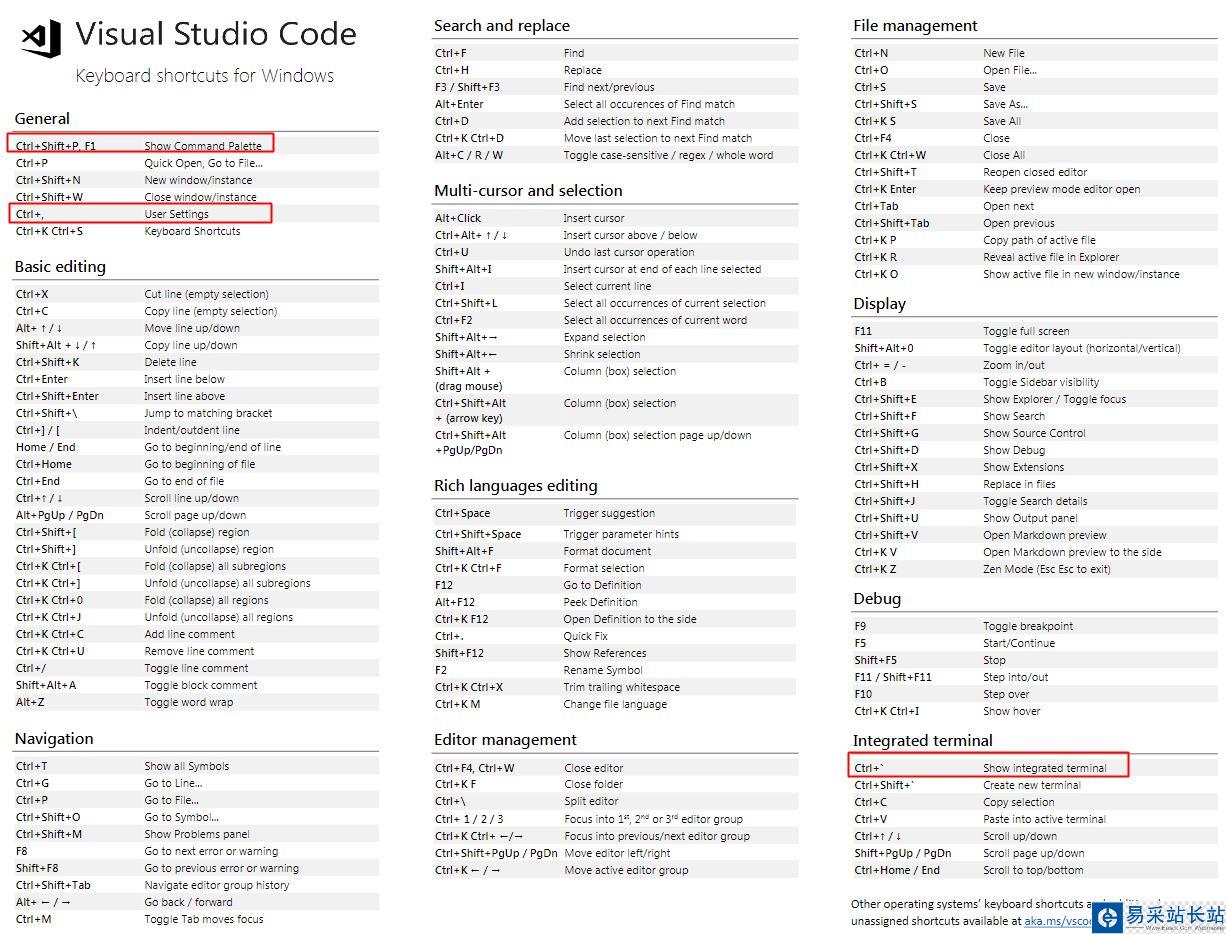The image size is (1226, 934).
Task: Click 'Jump to matching bracket' entry
Action: coord(208,413)
